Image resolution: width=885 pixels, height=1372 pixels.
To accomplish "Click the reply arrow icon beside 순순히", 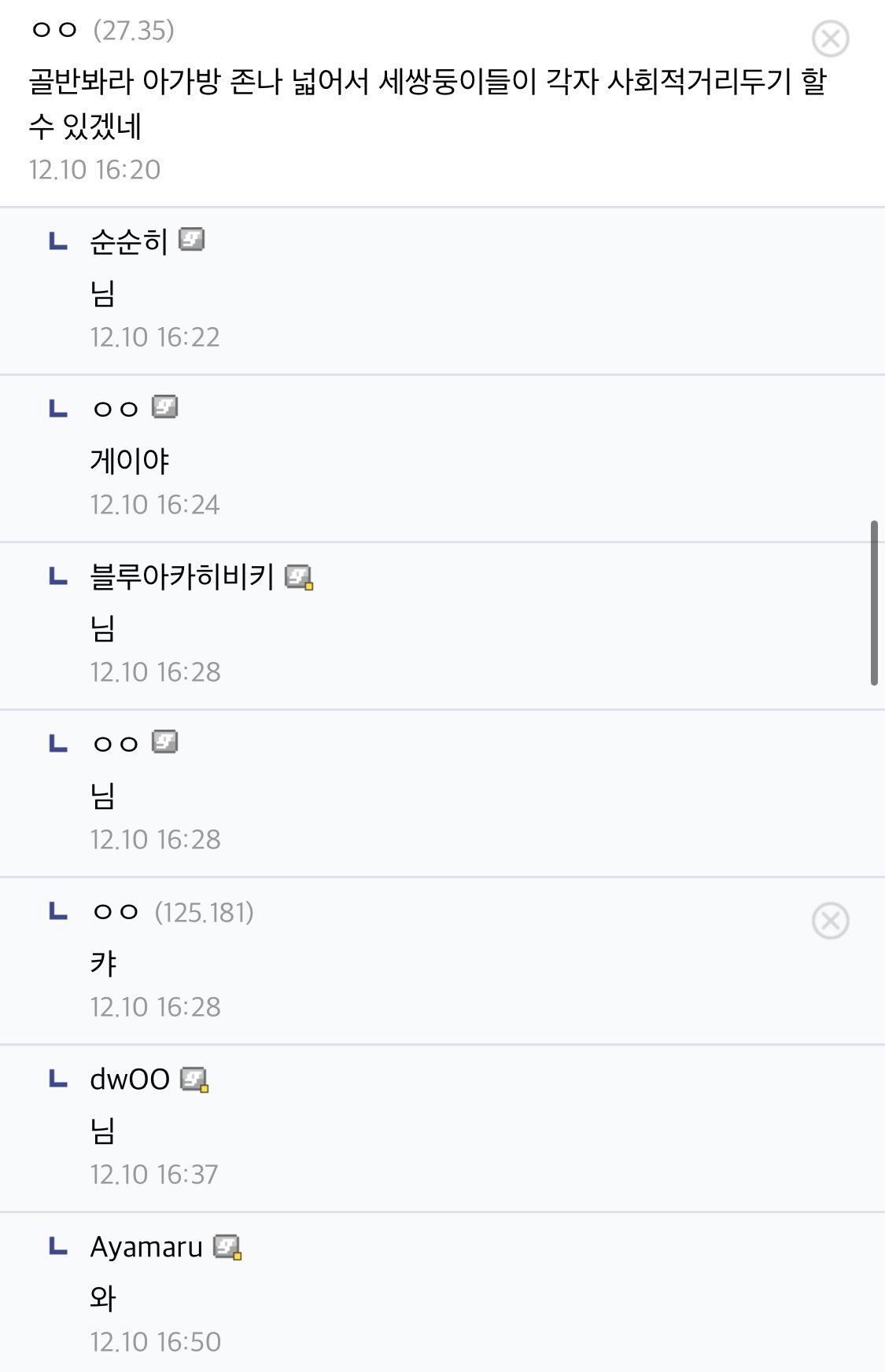I will (58, 241).
